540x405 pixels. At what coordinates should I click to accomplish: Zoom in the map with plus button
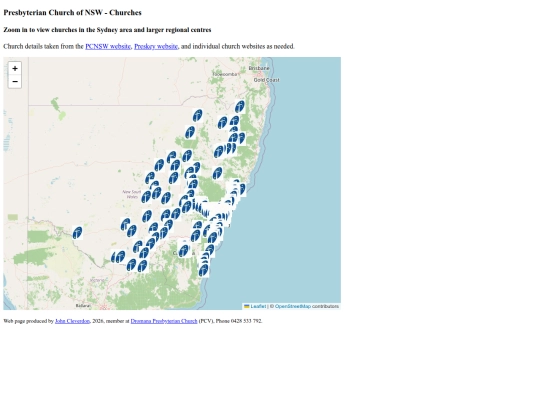tap(15, 69)
